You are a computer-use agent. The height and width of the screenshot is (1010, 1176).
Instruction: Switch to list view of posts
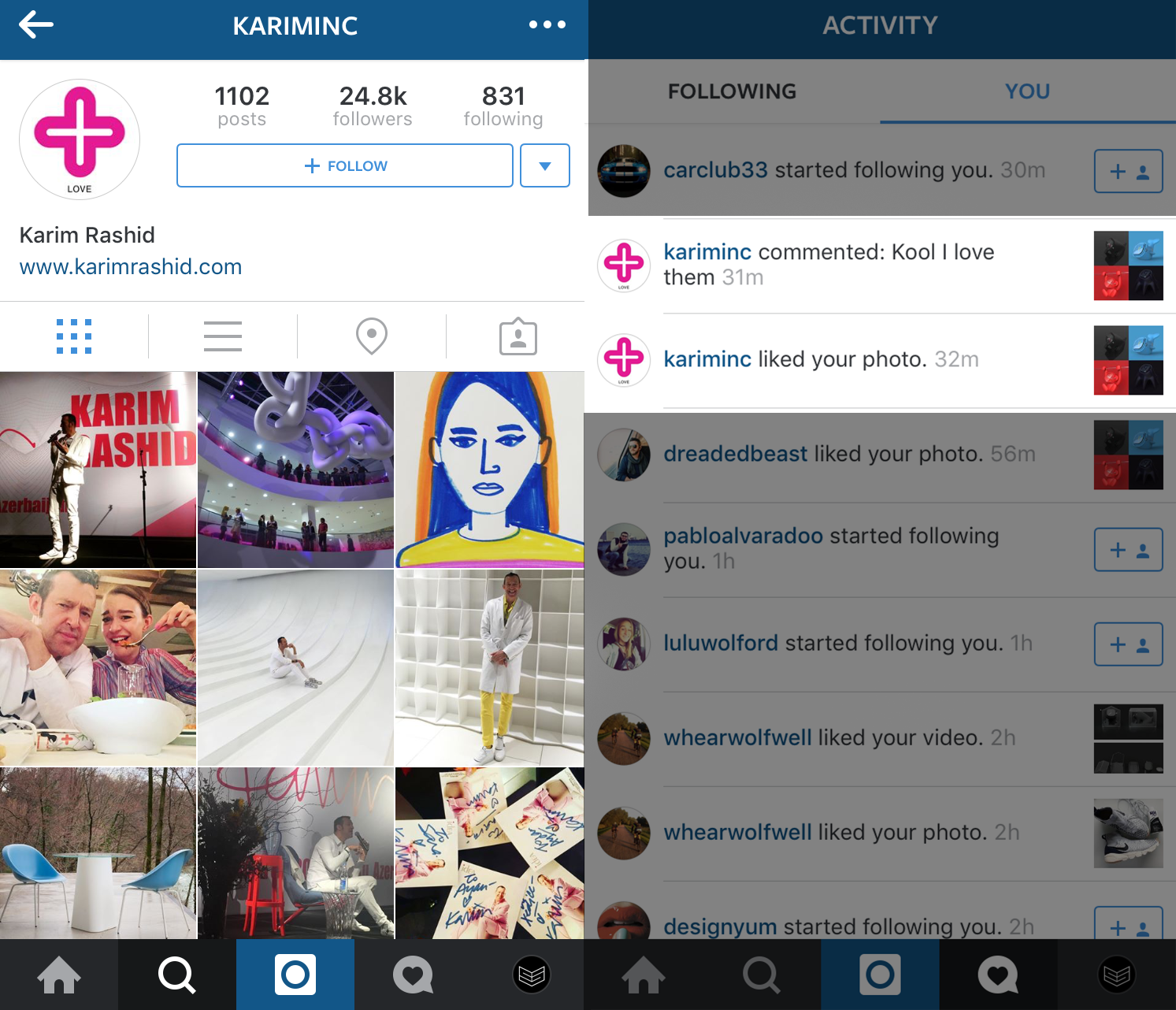coord(223,336)
